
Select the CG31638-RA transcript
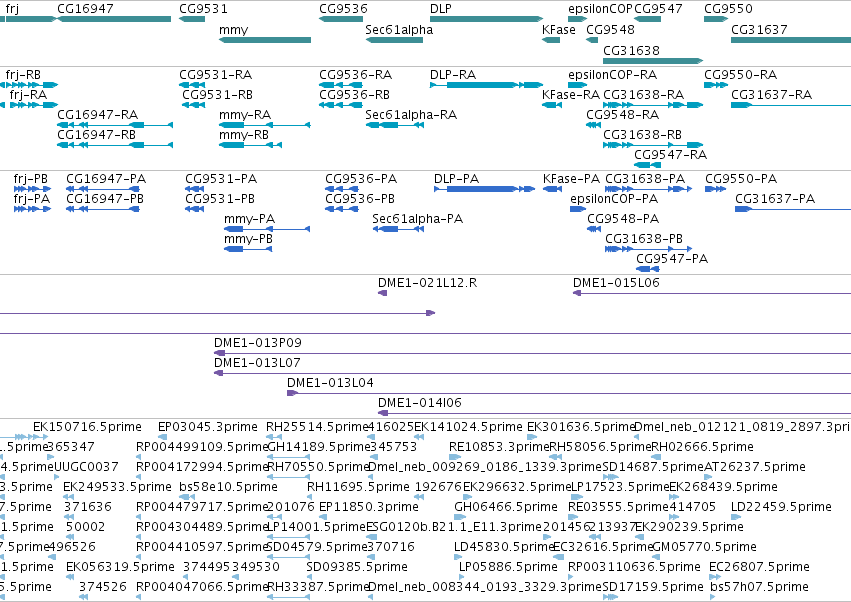(653, 105)
